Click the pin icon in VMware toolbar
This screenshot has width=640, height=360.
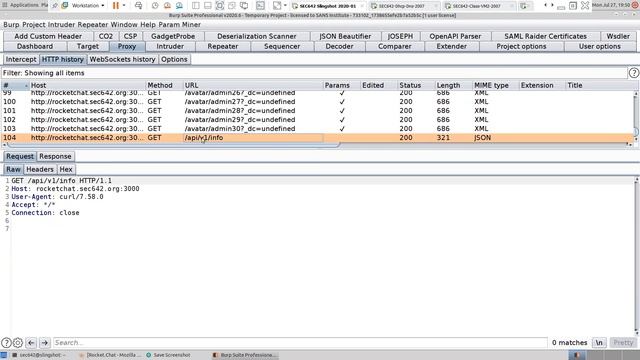[x=55, y=6]
